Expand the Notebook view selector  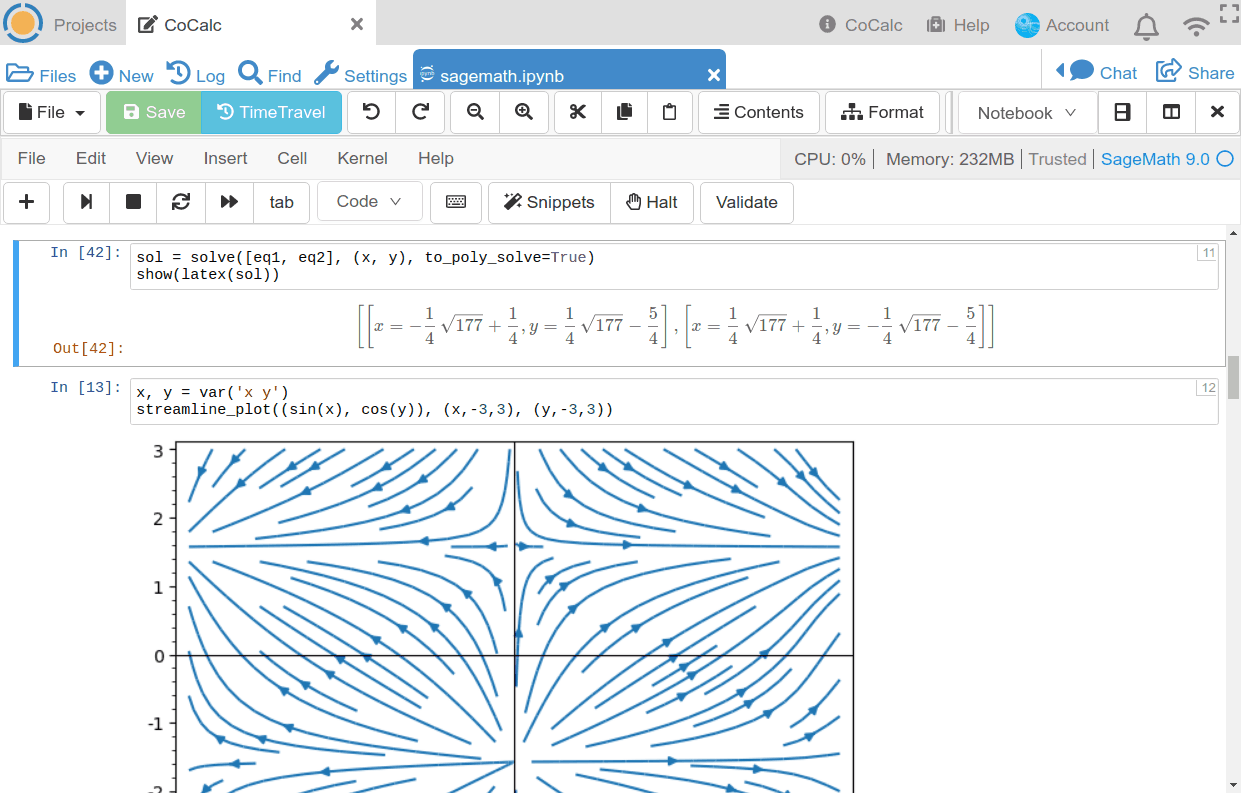tap(1026, 112)
